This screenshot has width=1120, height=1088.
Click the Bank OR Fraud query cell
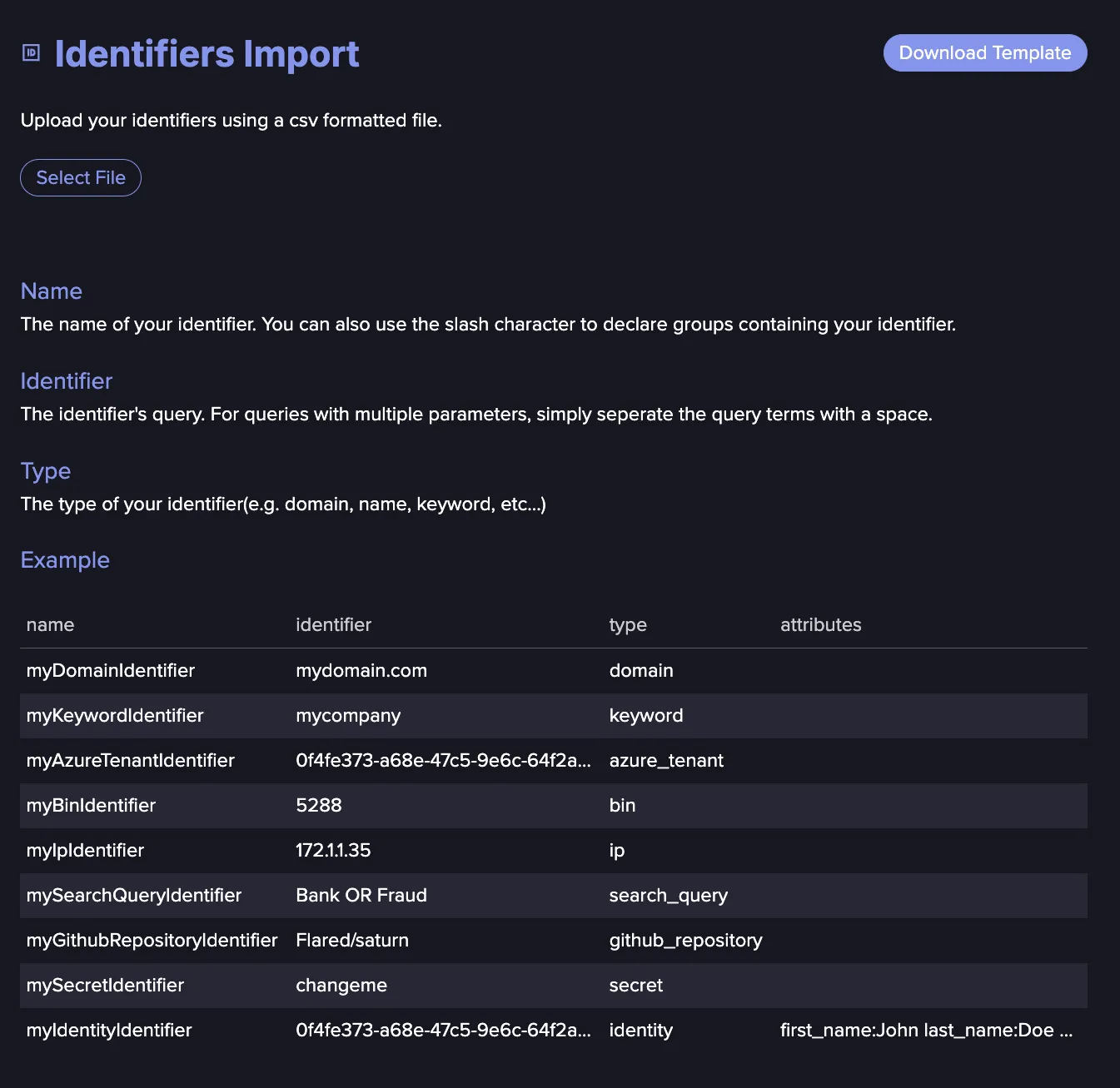(361, 896)
